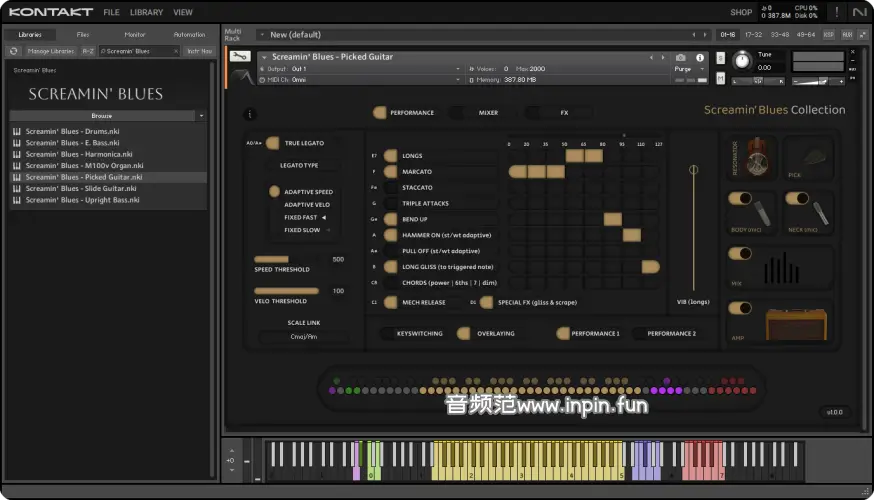Click the wrench icon to edit instrument

240,57
